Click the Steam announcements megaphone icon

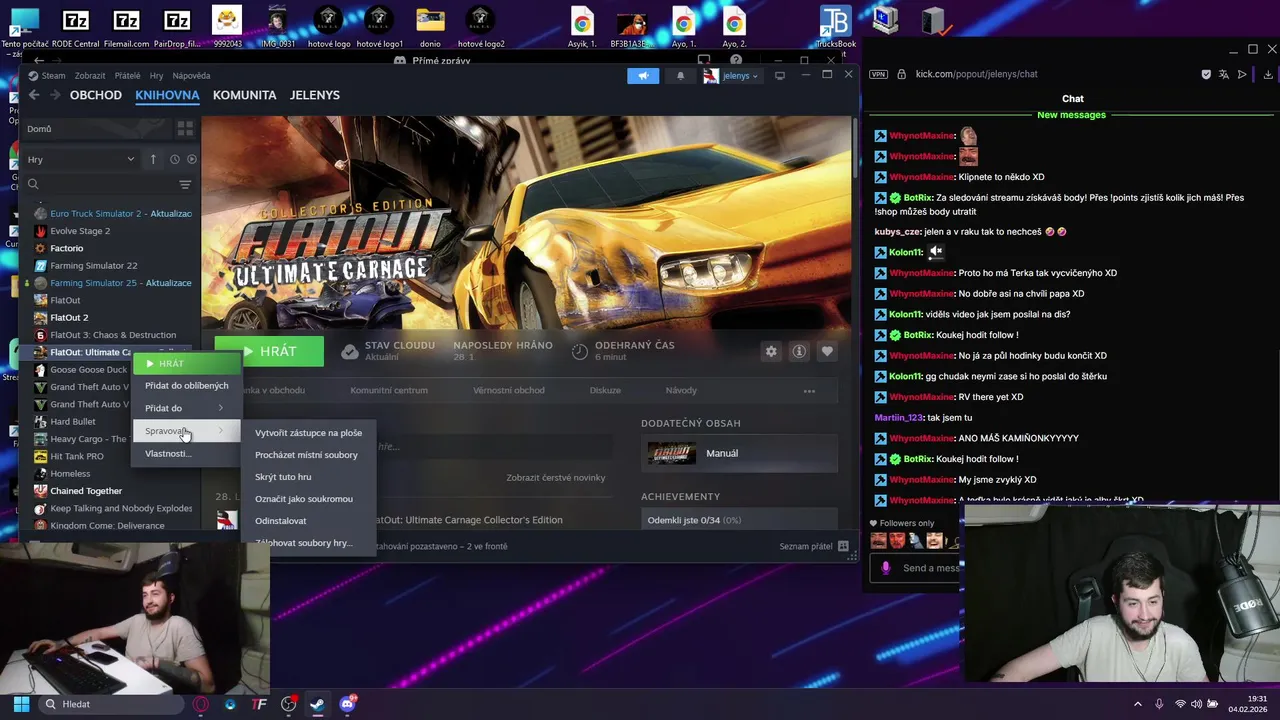pyautogui.click(x=643, y=75)
